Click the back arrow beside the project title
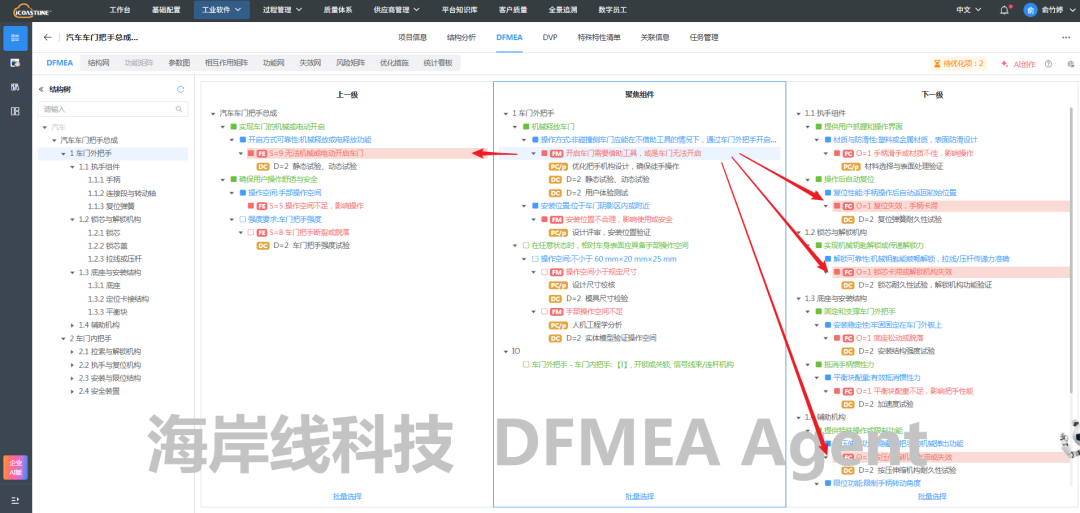The height and width of the screenshot is (513, 1080). tap(47, 37)
